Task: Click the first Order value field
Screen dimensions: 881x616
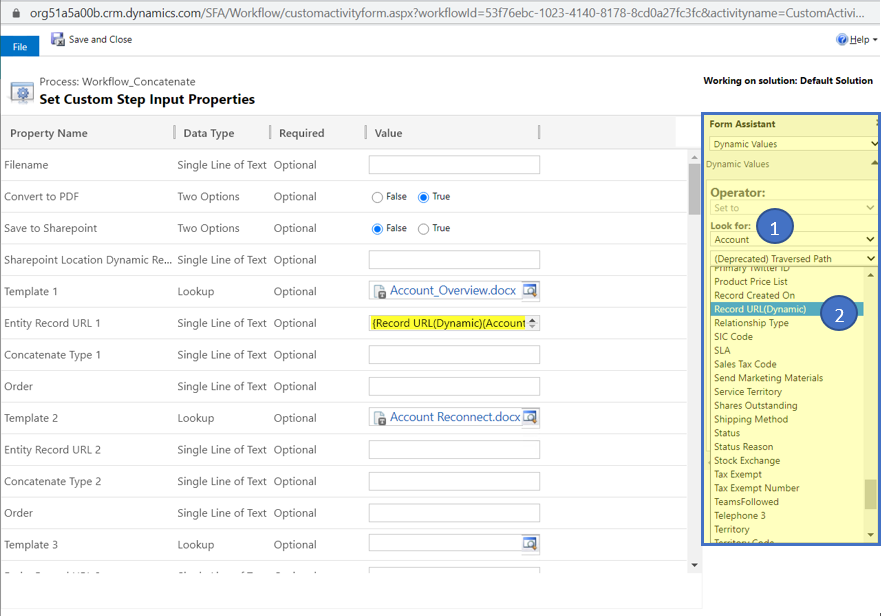Action: 454,386
